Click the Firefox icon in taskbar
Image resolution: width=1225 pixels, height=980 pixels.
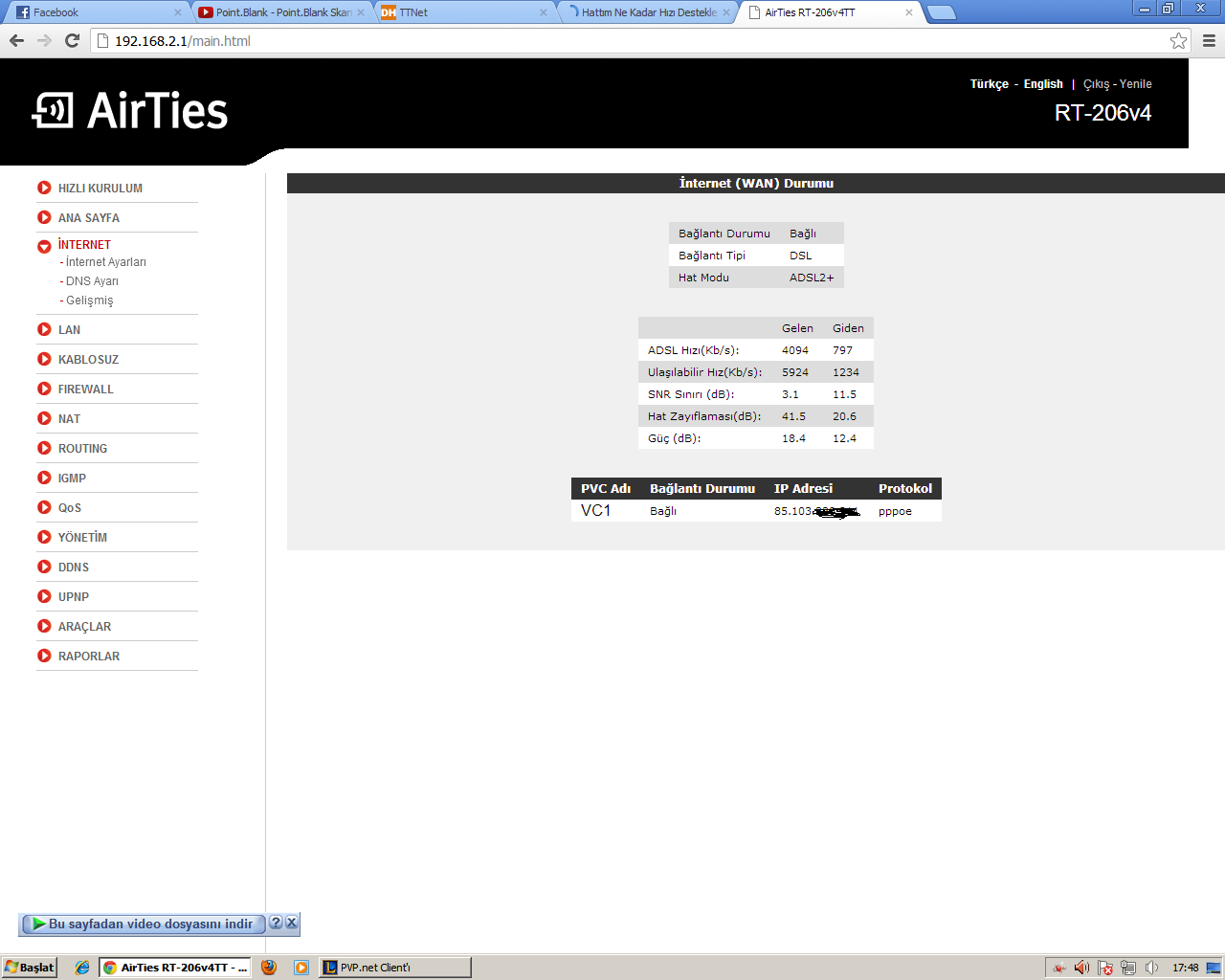tap(269, 968)
